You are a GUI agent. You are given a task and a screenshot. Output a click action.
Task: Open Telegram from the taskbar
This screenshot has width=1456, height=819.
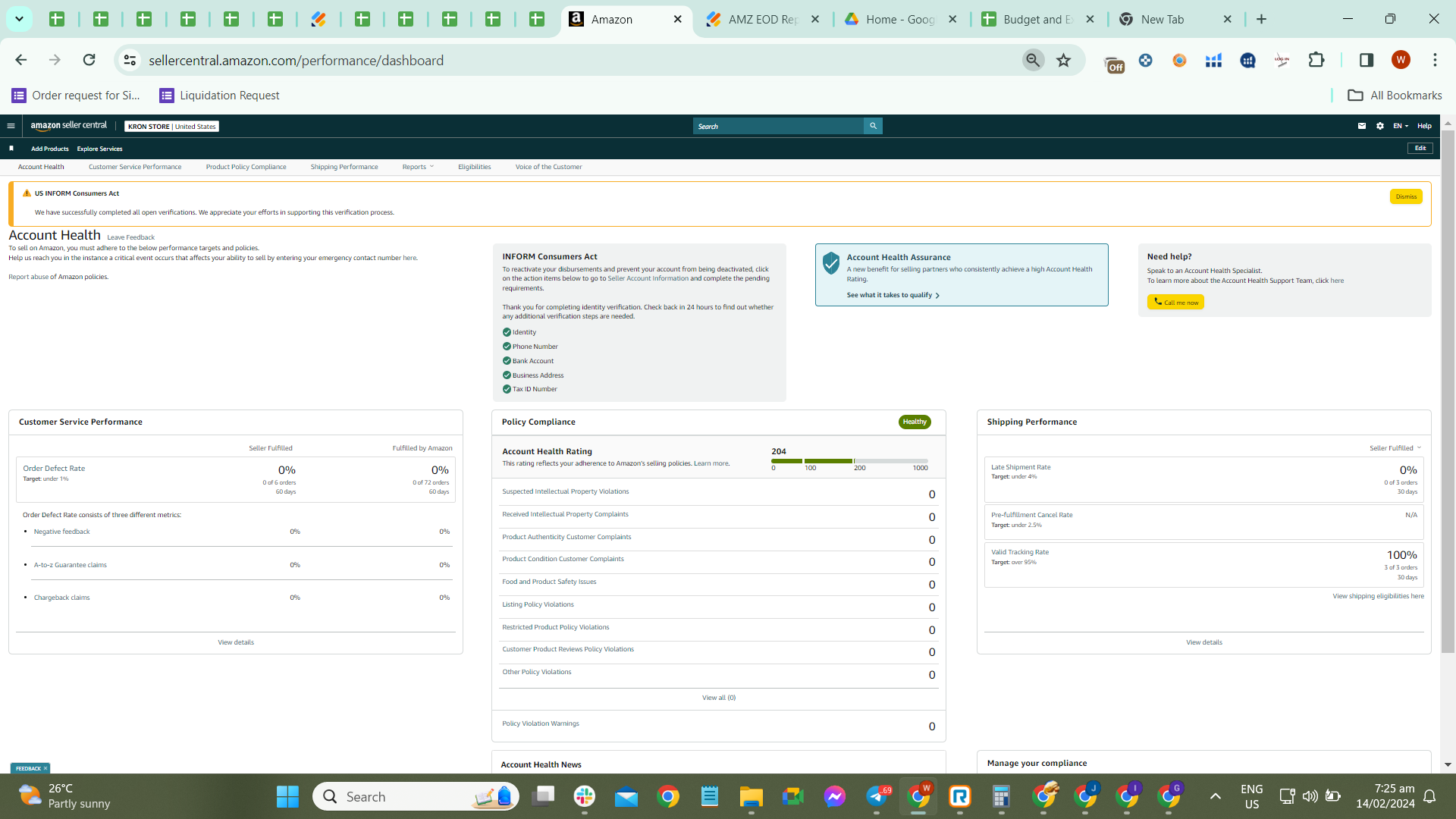tap(877, 796)
